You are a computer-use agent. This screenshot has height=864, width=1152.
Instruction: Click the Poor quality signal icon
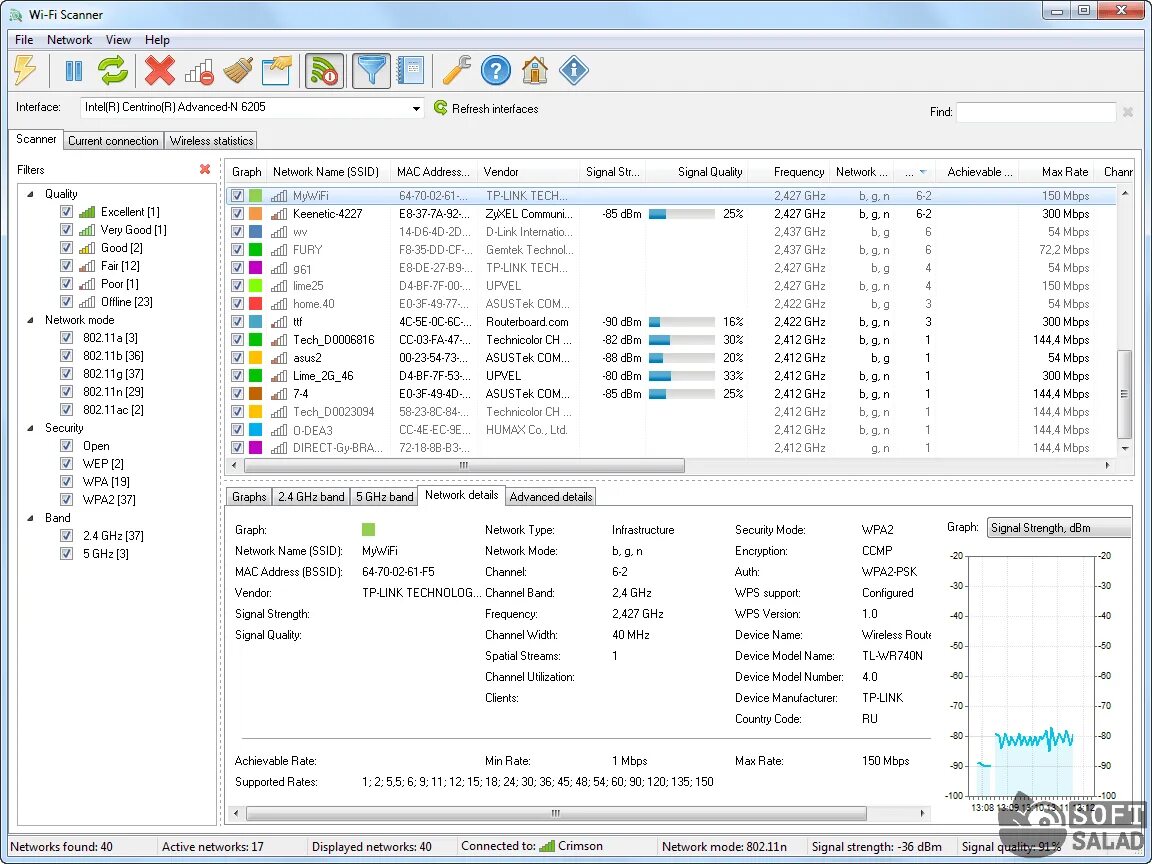[87, 284]
